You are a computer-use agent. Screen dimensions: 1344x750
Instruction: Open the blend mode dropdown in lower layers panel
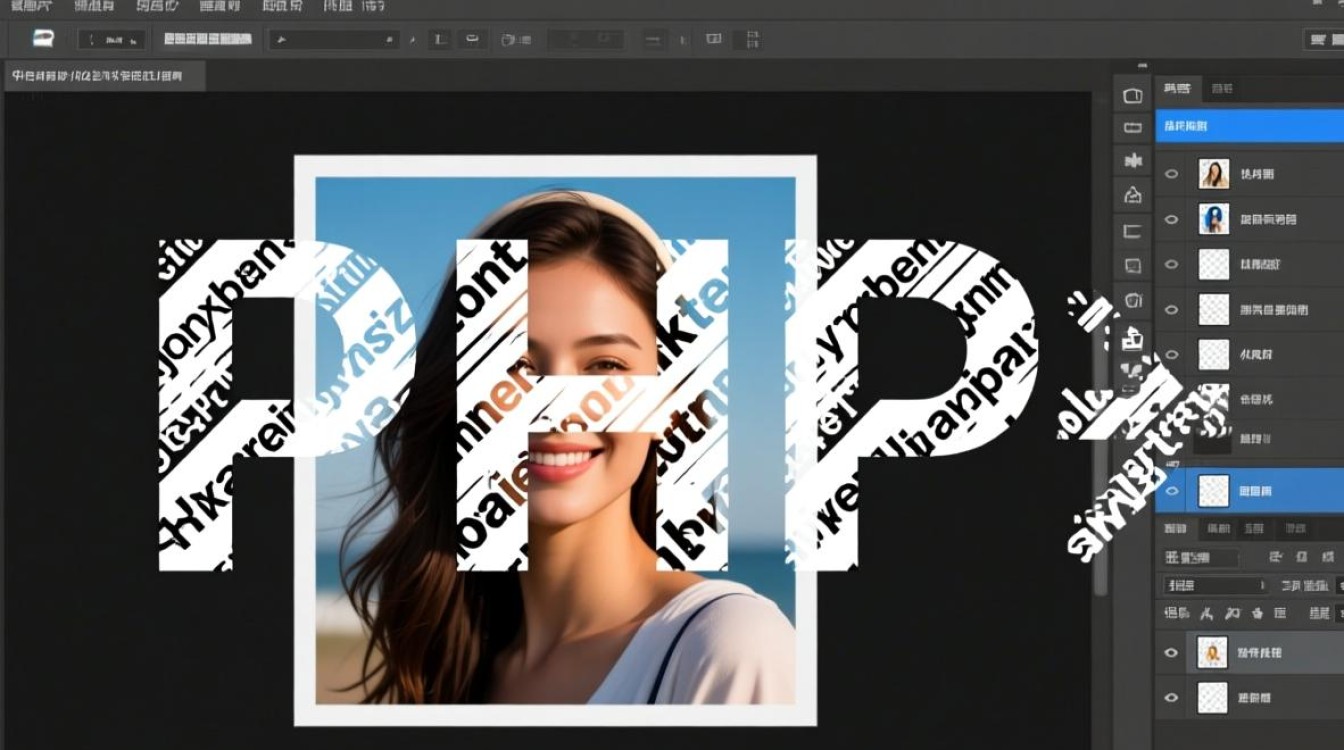coord(1216,586)
